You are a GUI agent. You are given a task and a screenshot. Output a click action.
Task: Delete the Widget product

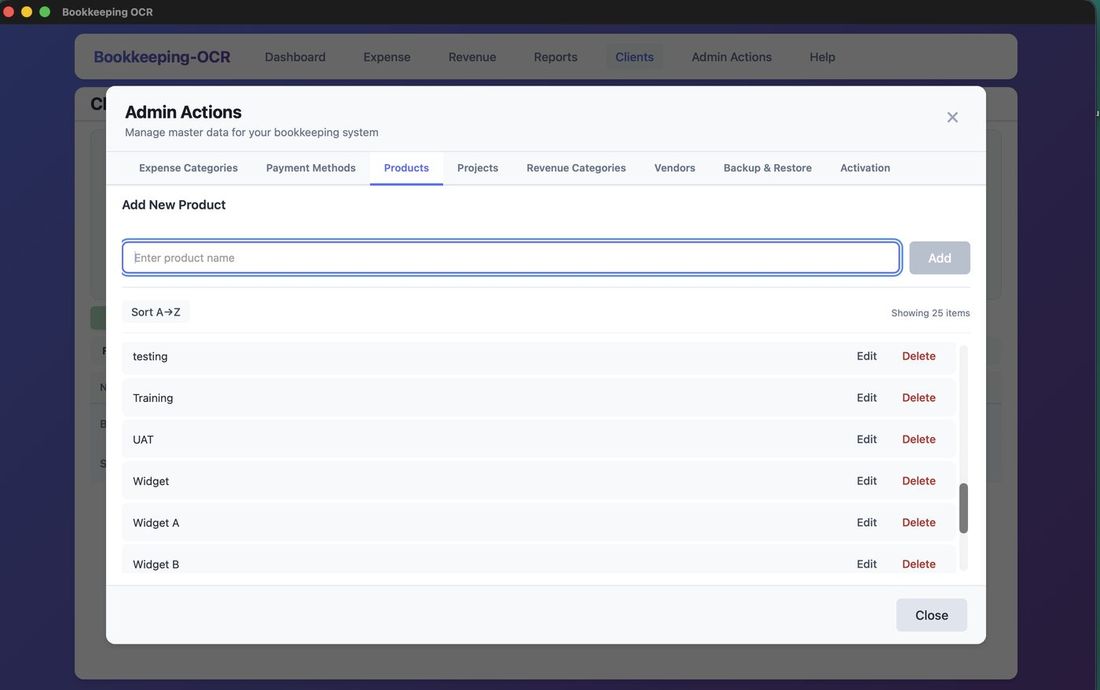click(918, 480)
